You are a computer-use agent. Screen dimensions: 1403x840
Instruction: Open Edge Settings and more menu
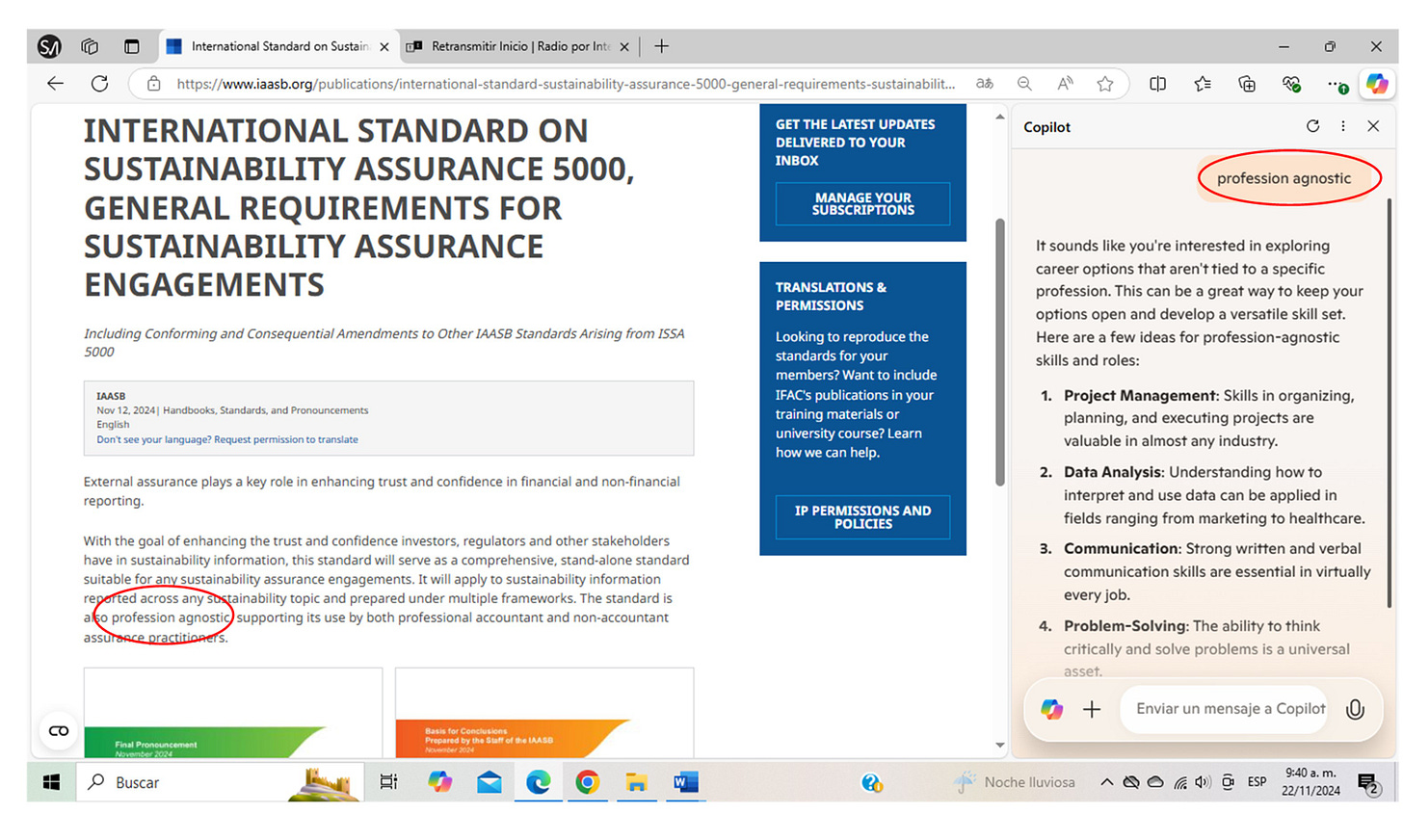click(x=1337, y=85)
